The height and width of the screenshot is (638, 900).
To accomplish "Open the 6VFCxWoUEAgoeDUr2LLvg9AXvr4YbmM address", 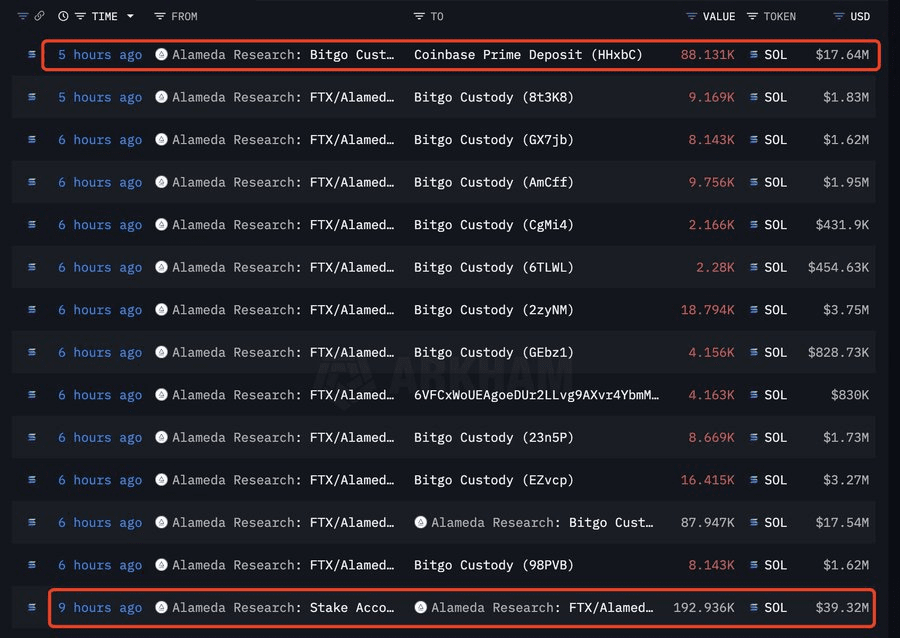I will coord(536,395).
